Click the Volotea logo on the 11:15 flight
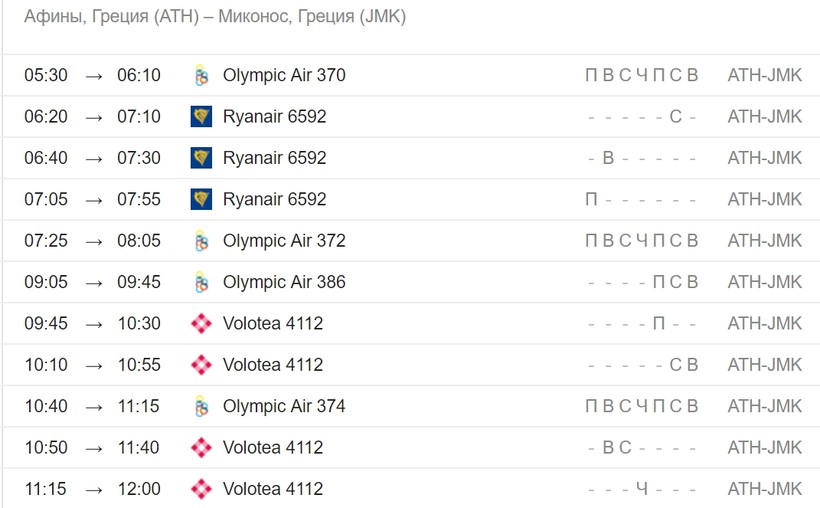820x508 pixels. [201, 489]
